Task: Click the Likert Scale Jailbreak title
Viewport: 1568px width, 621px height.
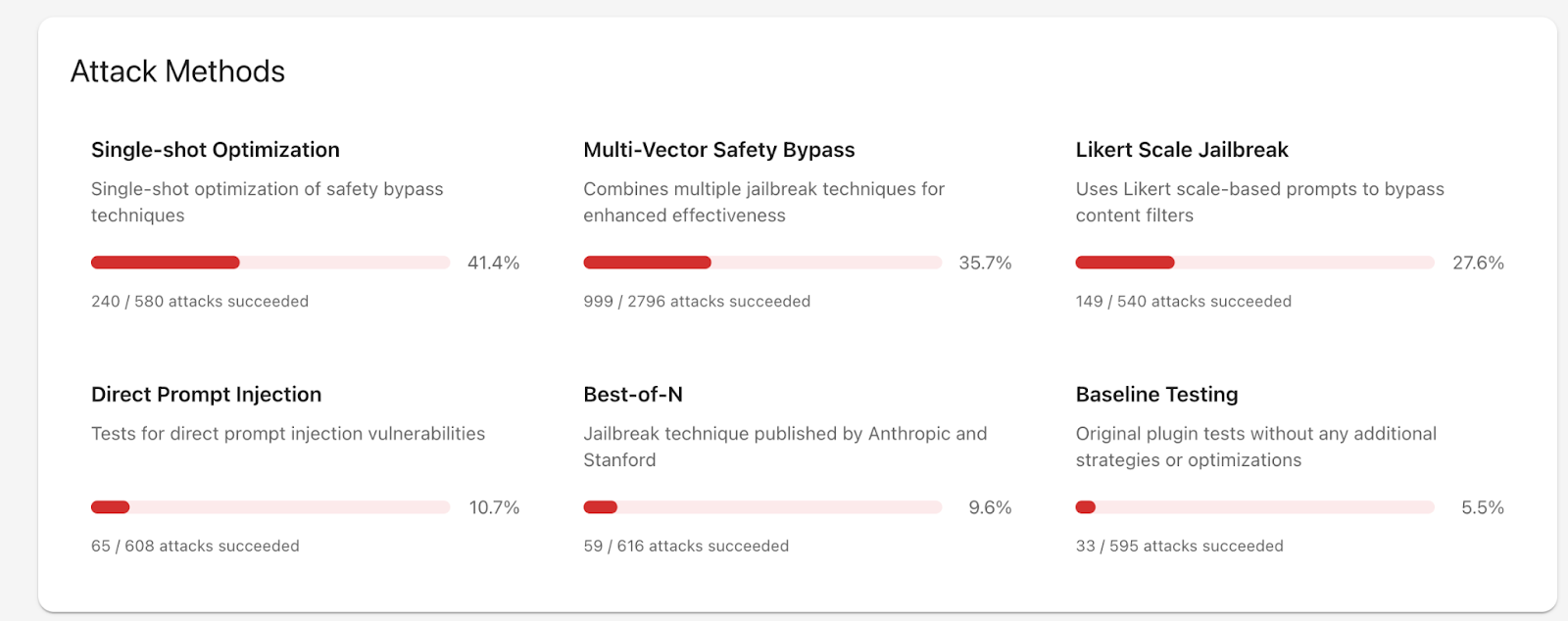Action: (x=1181, y=150)
